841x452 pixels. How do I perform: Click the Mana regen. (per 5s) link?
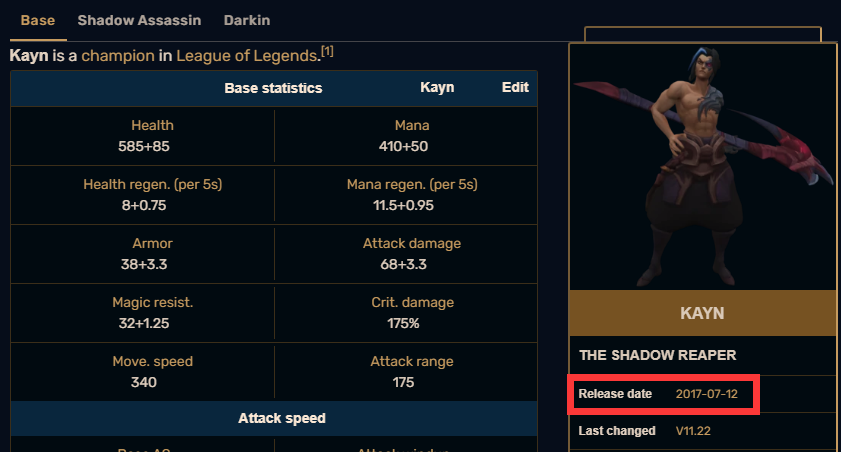[412, 184]
